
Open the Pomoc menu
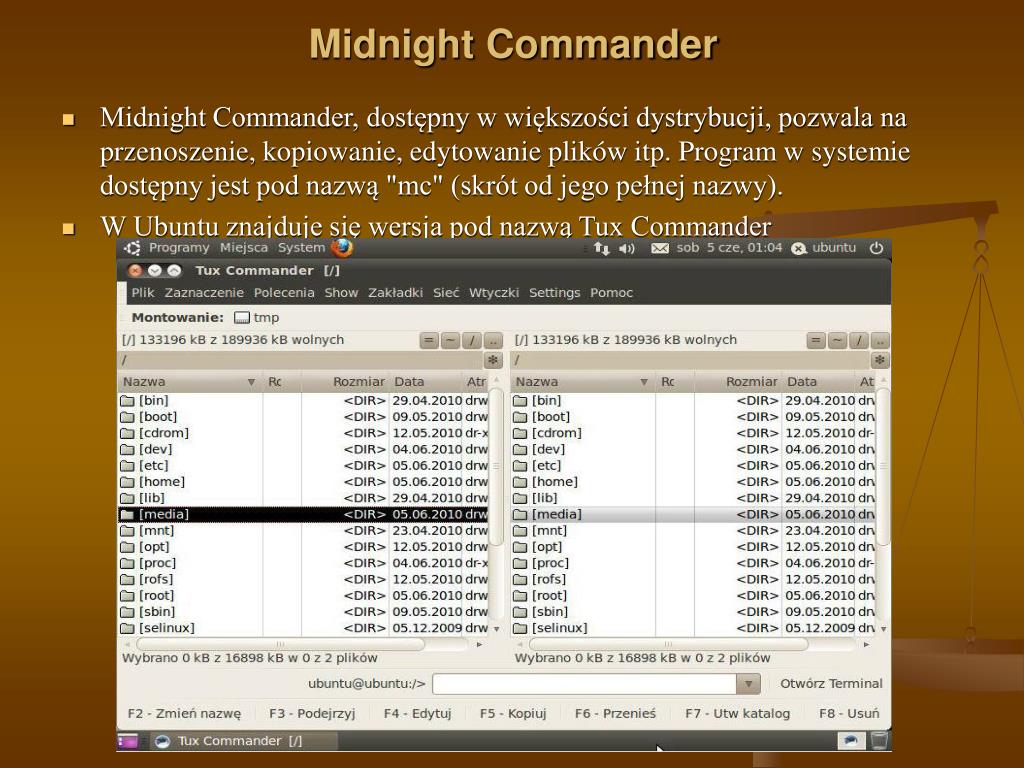pyautogui.click(x=611, y=293)
